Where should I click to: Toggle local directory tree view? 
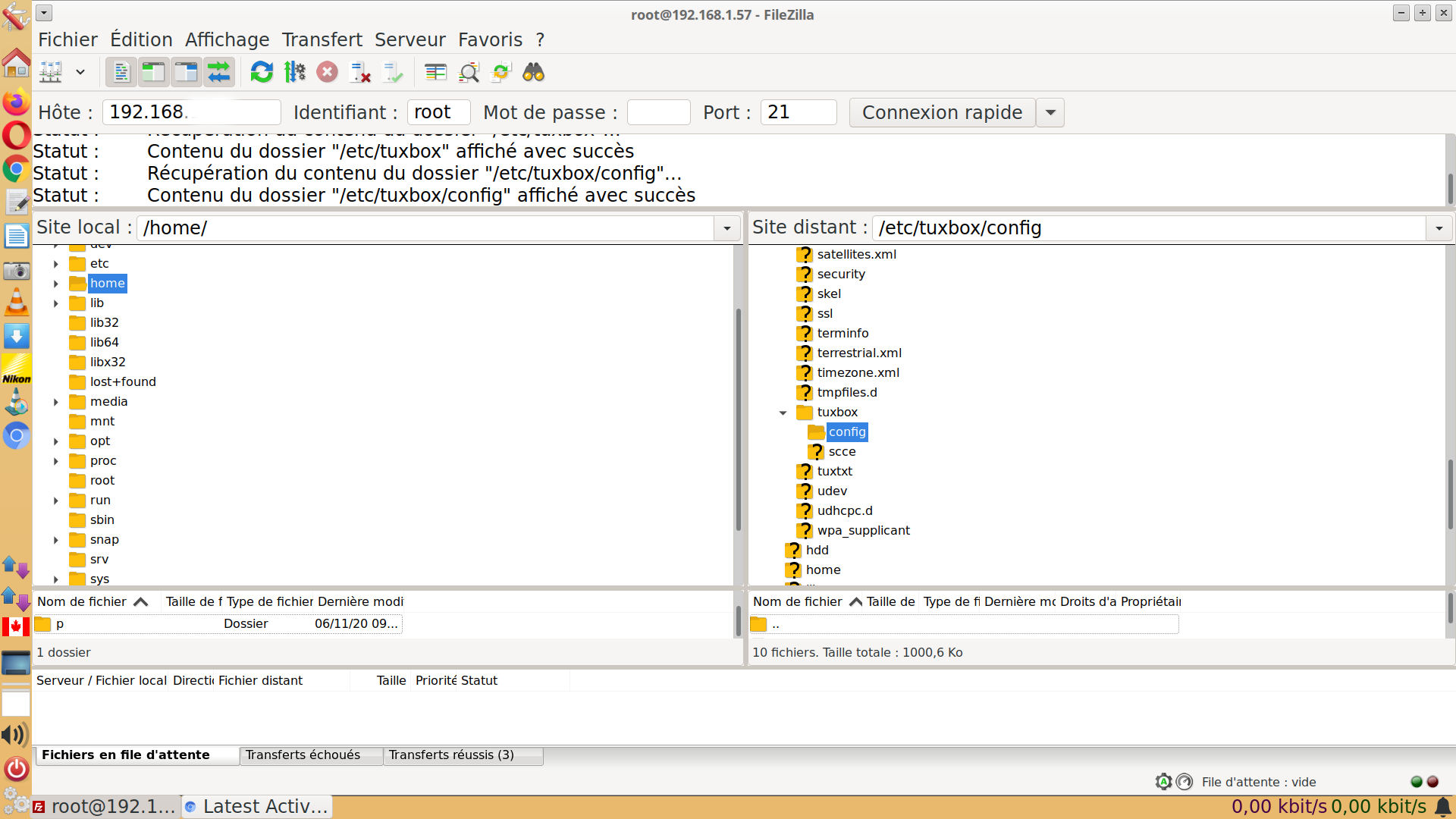(x=154, y=73)
